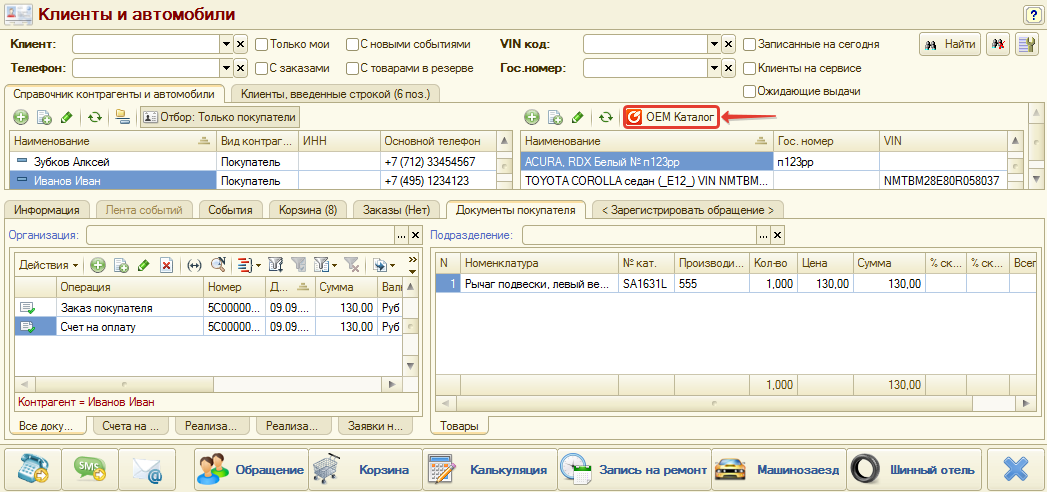The width and height of the screenshot is (1047, 492).
Task: Click the Обращение button
Action: (x=251, y=469)
